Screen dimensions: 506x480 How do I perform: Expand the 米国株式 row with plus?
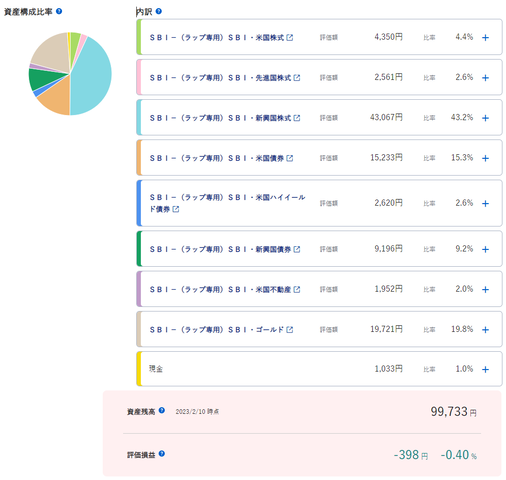pyautogui.click(x=485, y=37)
